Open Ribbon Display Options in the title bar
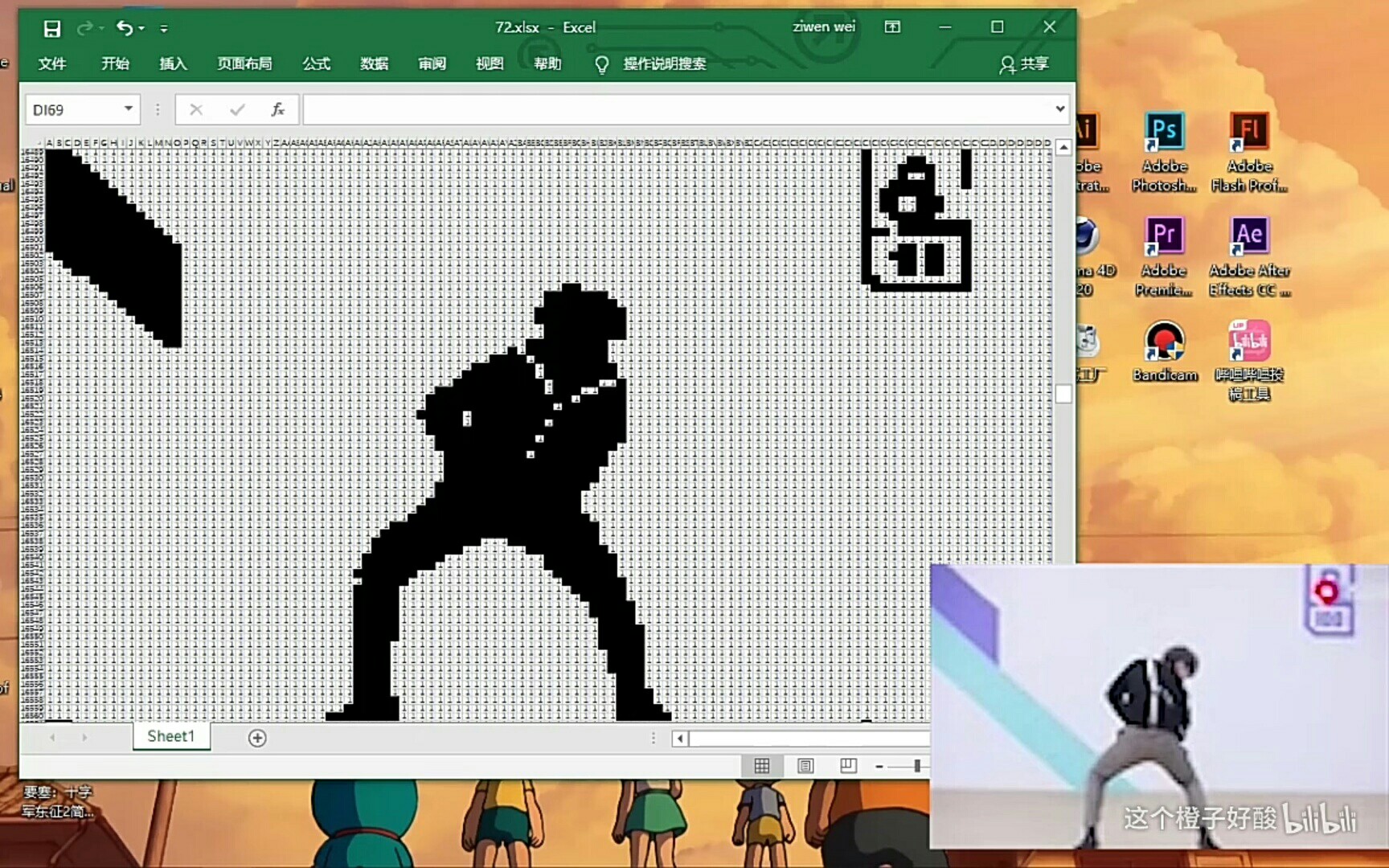The width and height of the screenshot is (1389, 868). [x=892, y=27]
